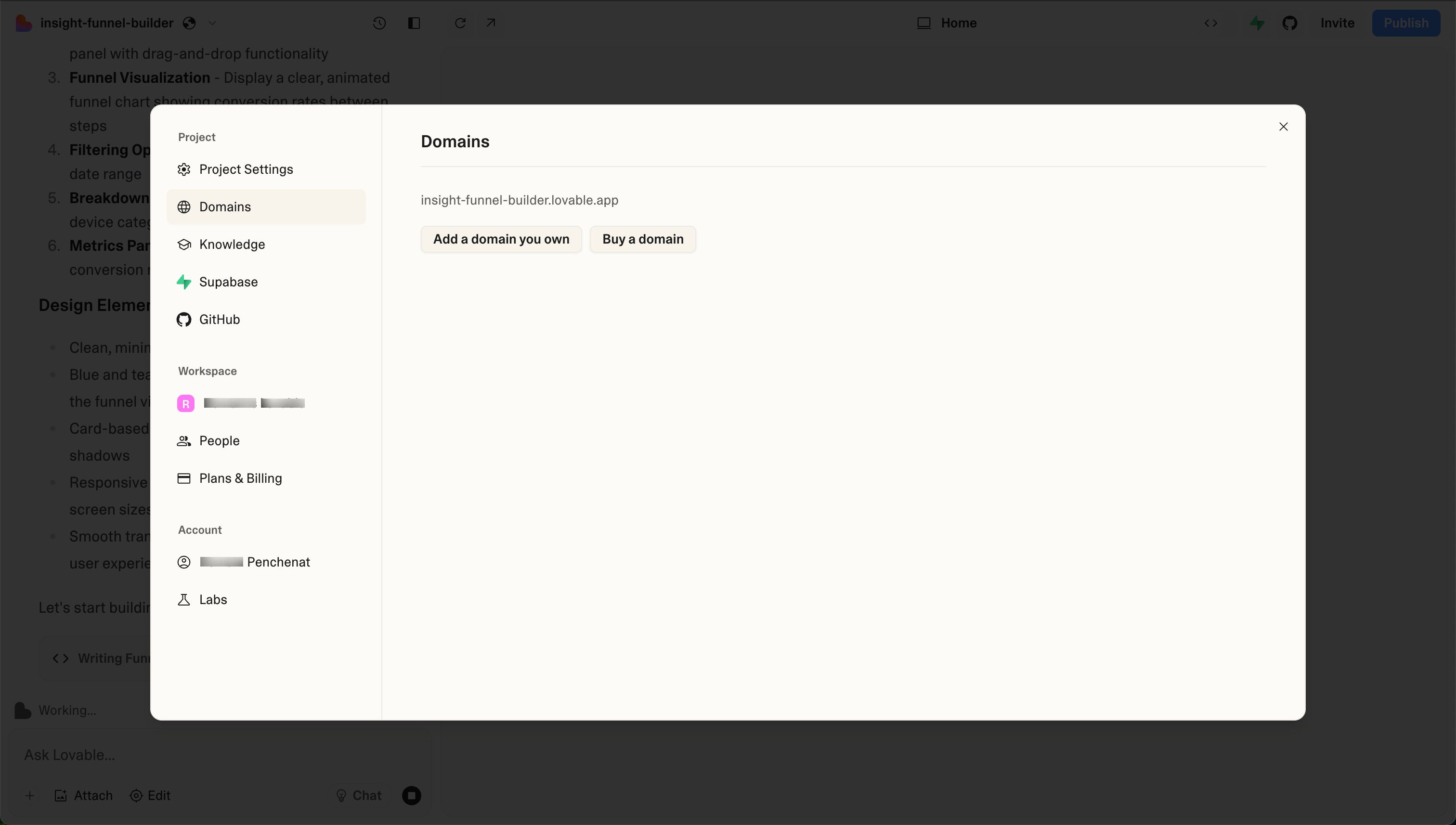Open Project Settings in the sidebar
This screenshot has width=1456, height=825.
tap(266, 169)
